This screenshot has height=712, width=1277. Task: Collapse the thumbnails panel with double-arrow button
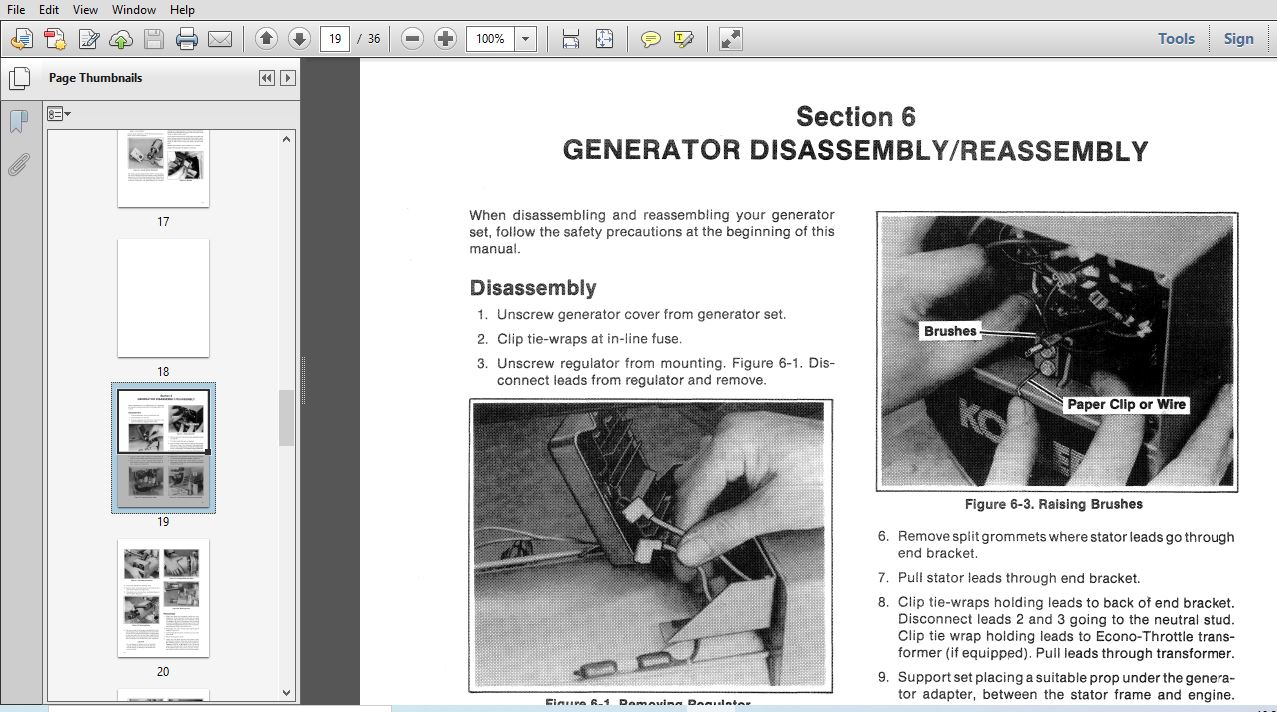click(x=266, y=78)
